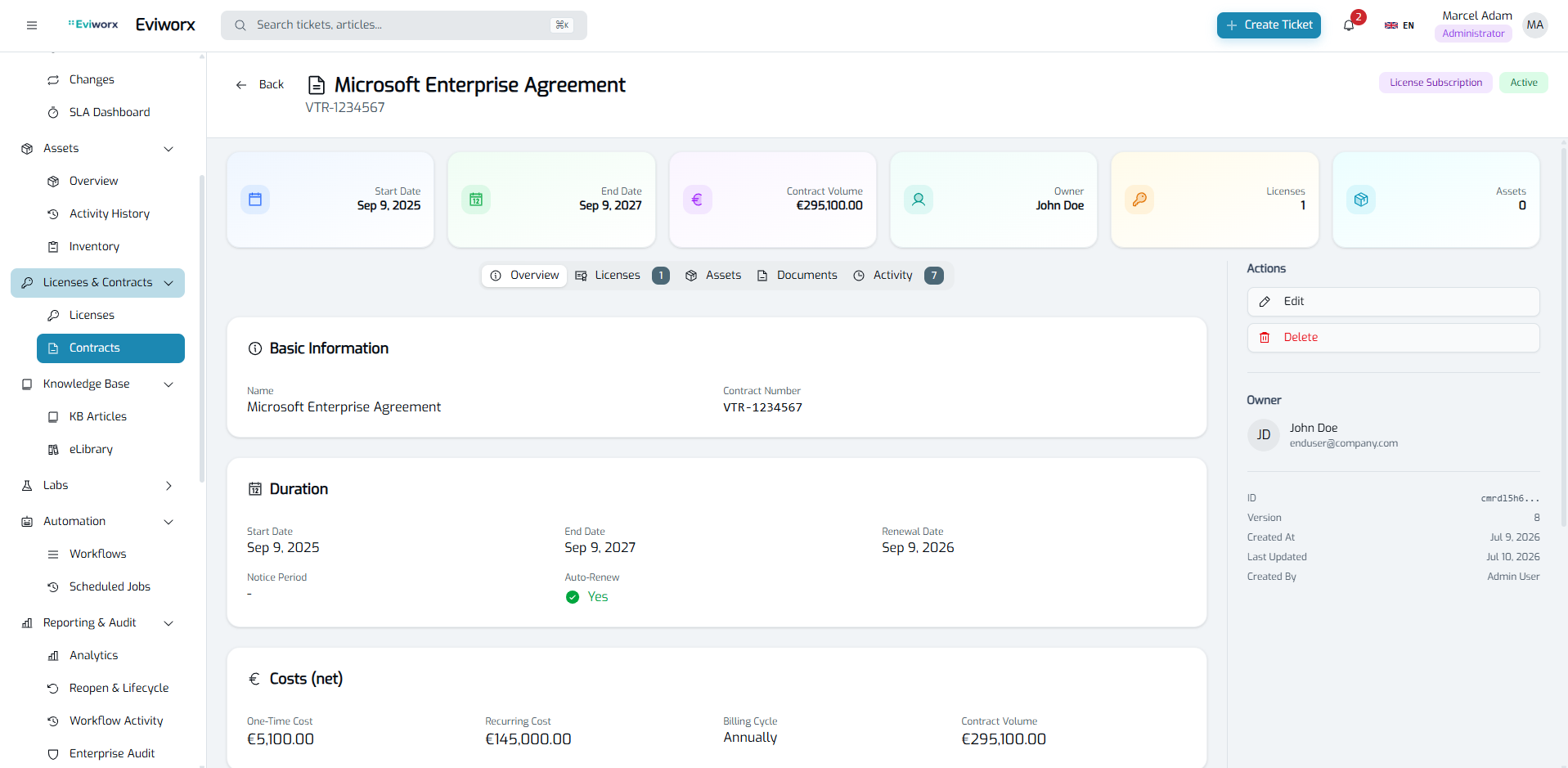Click the Renewal Date value Sep 9, 2026
This screenshot has height=768, width=1568.
point(918,548)
